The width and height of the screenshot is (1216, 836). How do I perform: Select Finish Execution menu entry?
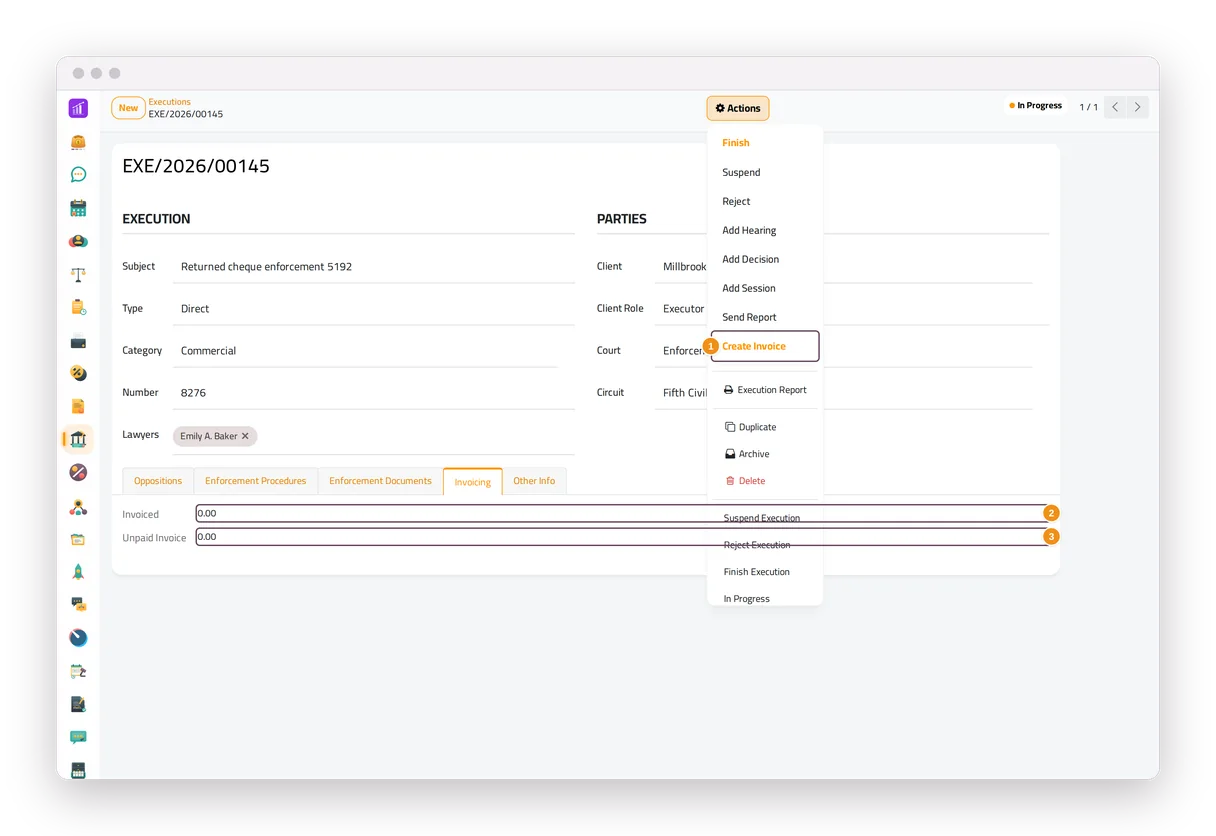click(x=757, y=572)
